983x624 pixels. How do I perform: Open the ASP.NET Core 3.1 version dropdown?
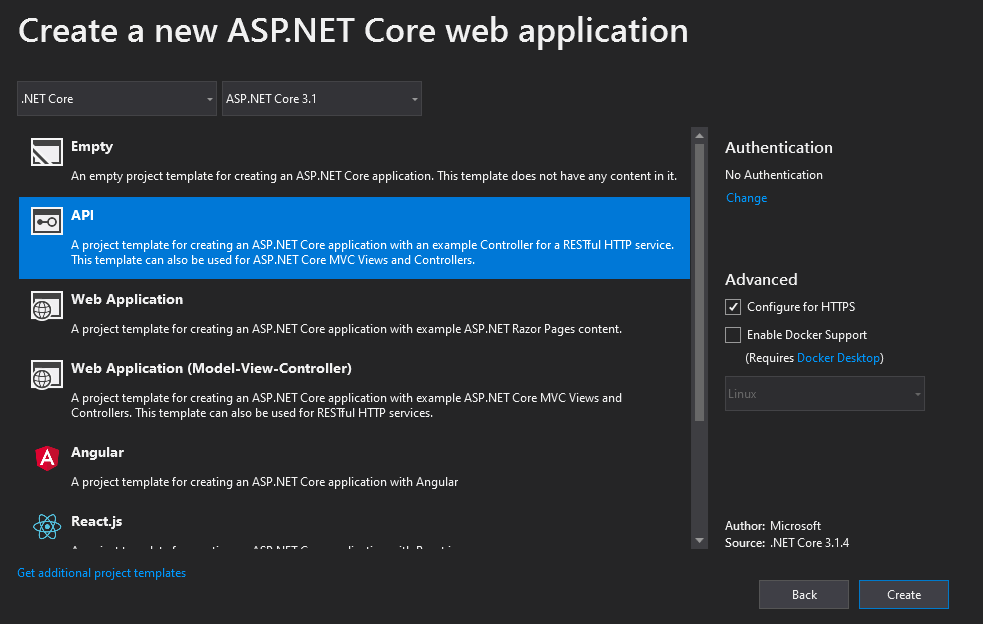(322, 98)
